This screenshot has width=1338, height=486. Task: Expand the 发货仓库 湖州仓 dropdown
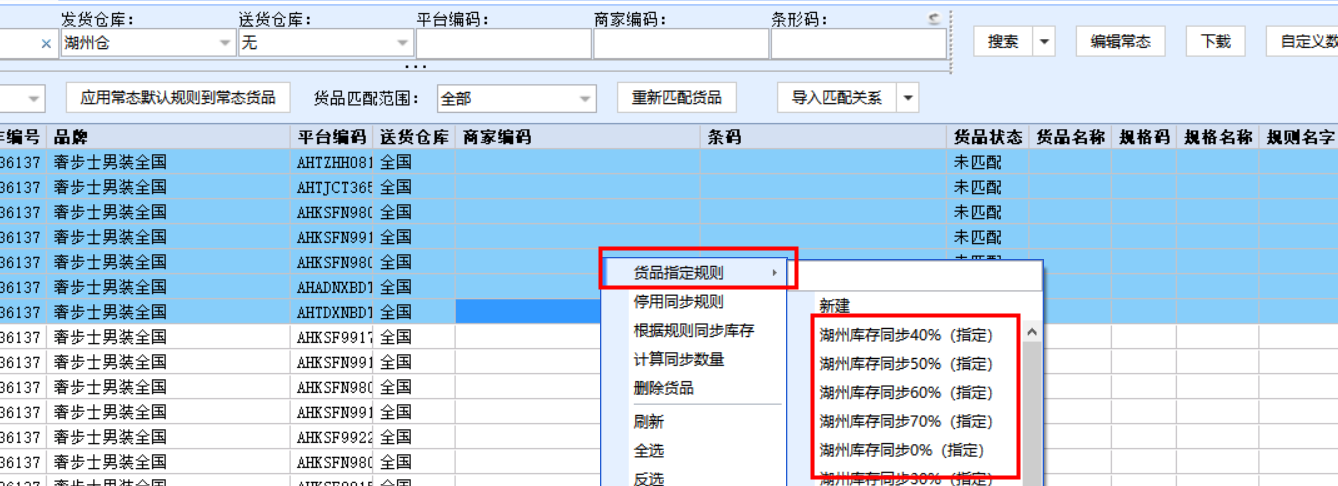coord(225,44)
